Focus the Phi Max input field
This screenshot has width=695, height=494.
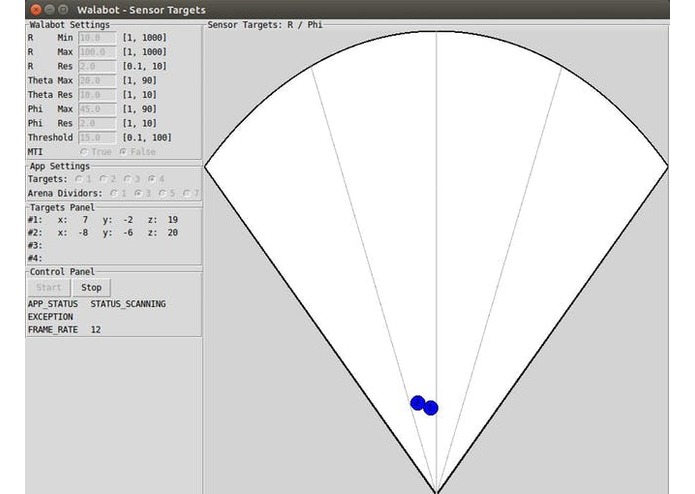pos(98,109)
